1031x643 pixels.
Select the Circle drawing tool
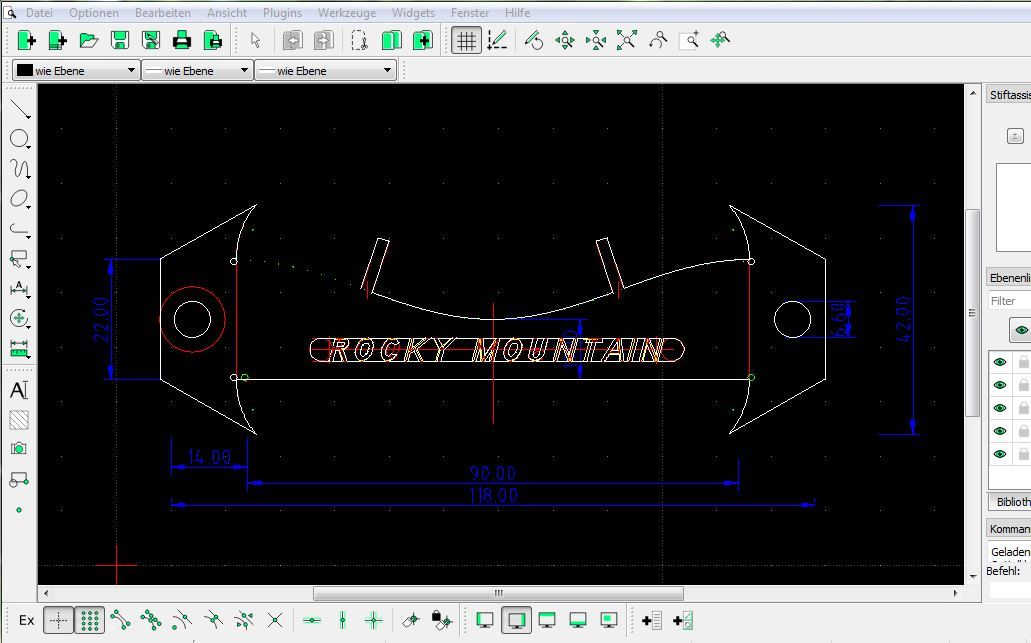19,139
